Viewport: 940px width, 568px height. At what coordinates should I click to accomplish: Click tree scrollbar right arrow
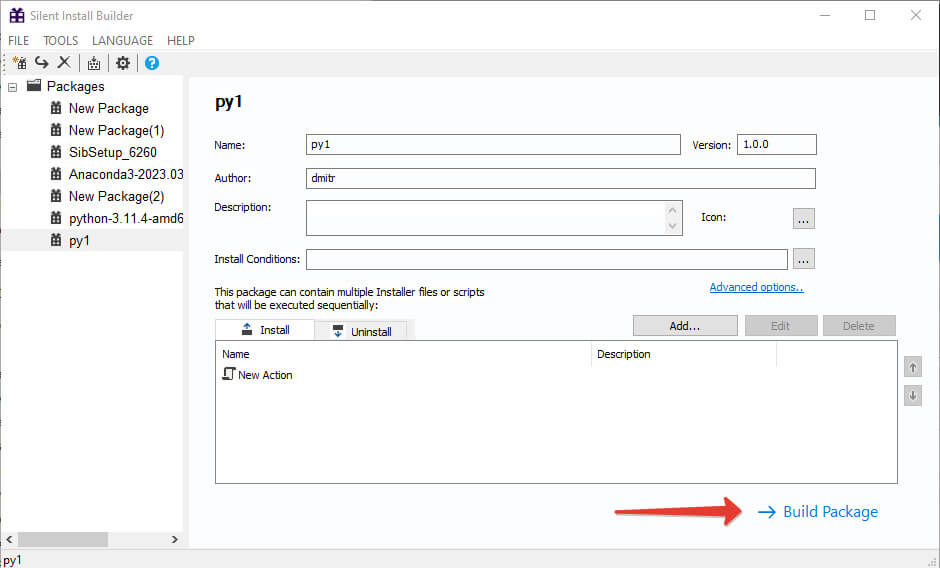point(174,539)
